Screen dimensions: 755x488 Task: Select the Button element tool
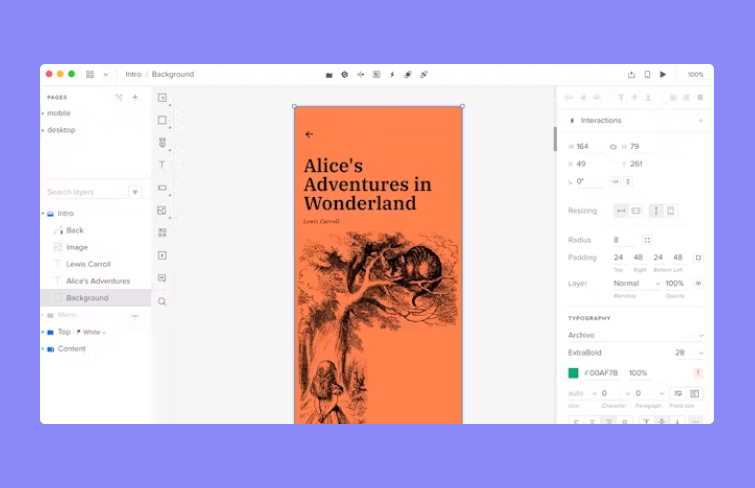click(x=162, y=188)
